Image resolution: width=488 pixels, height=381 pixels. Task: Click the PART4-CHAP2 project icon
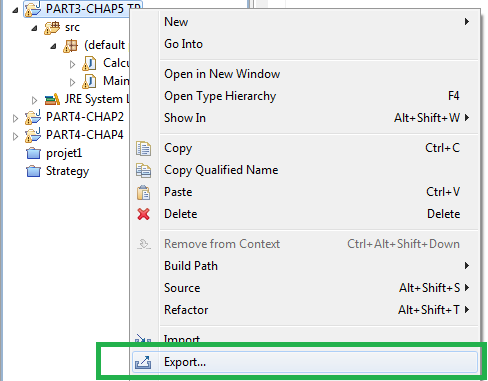pos(33,117)
